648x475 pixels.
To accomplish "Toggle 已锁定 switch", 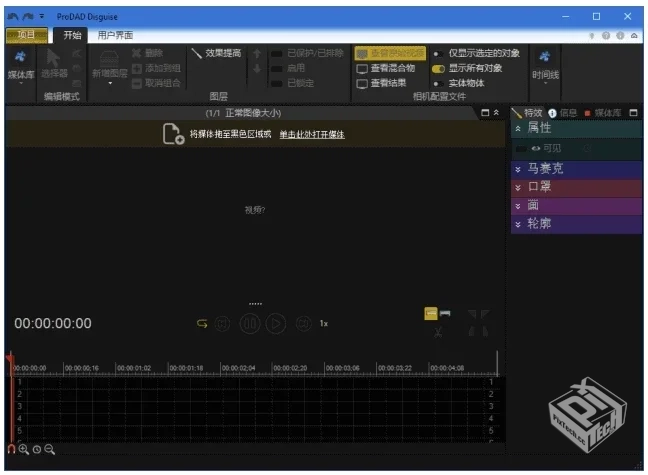I will [x=276, y=84].
